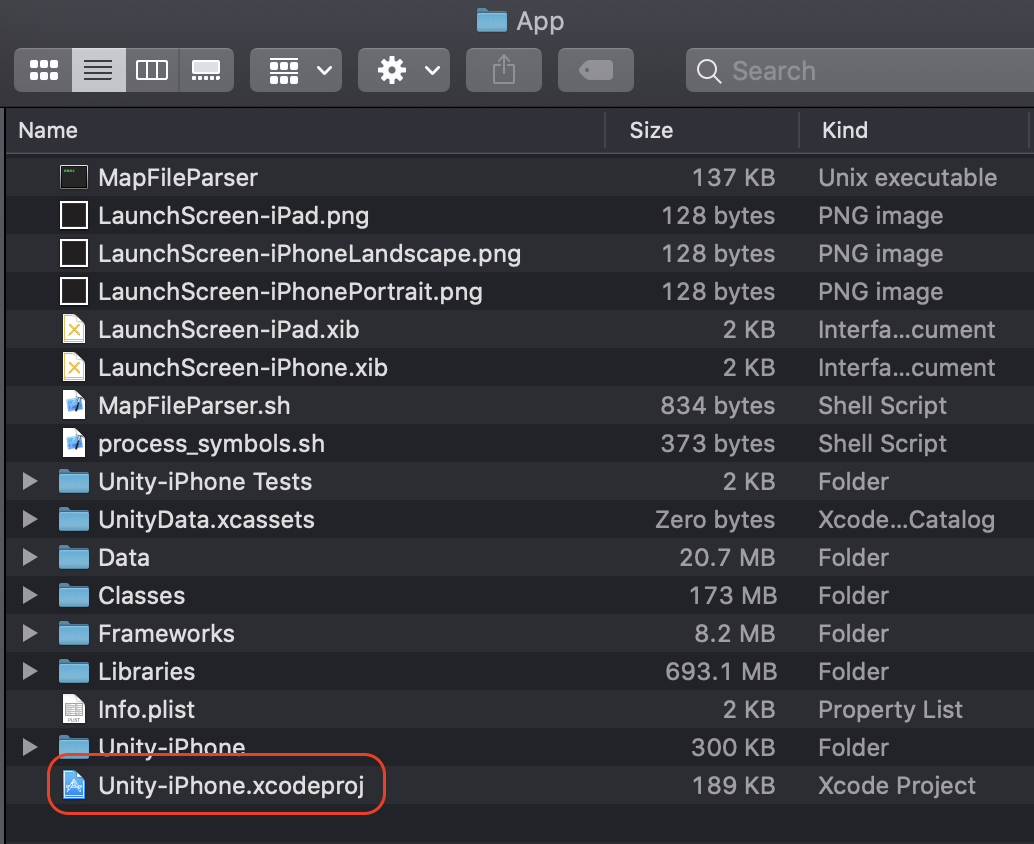
Task: Click the LaunchScreen-iPhone.xib file name
Action: (243, 368)
